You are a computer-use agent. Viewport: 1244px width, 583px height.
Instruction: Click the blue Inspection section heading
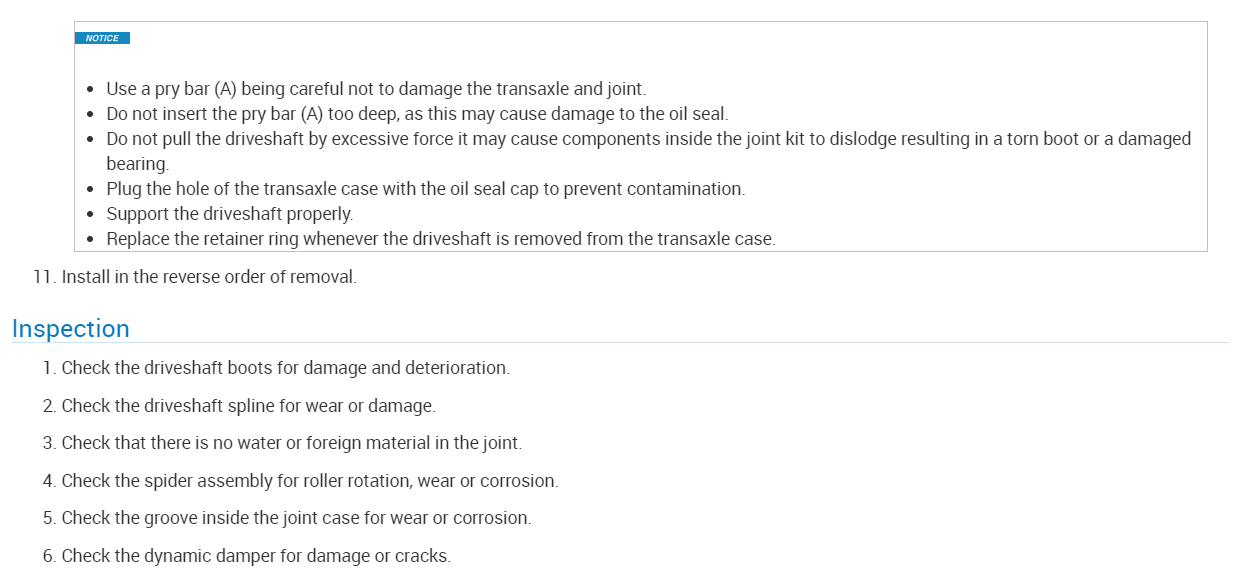[x=71, y=329]
